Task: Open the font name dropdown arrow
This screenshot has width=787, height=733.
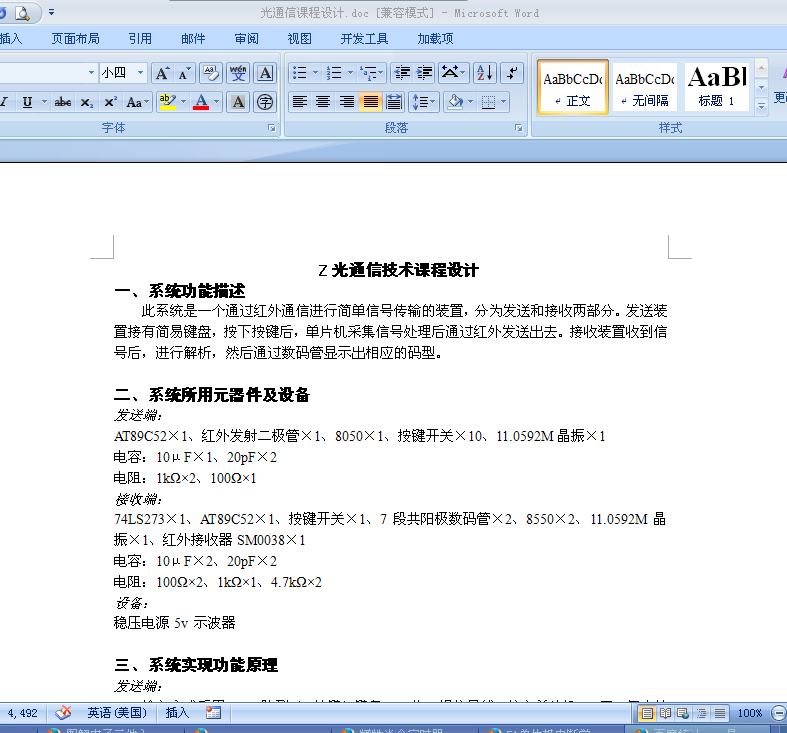Action: pyautogui.click(x=91, y=73)
